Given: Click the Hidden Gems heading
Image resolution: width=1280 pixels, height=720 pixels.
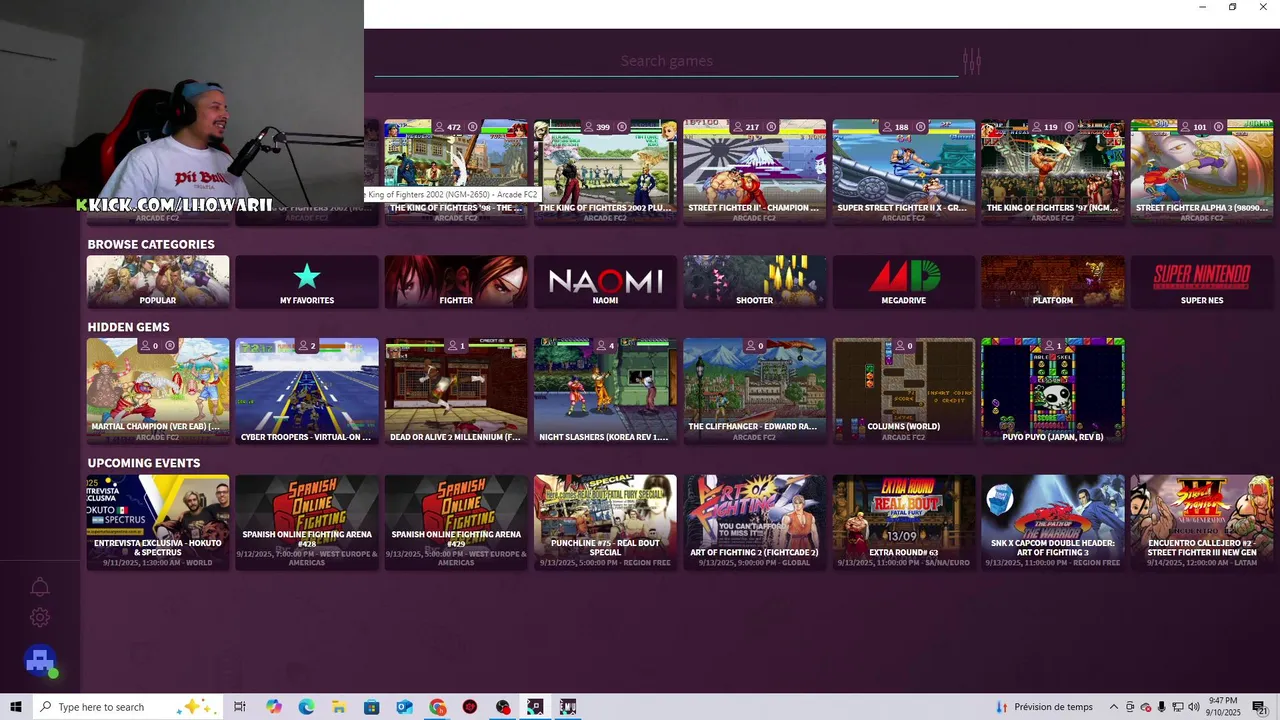Looking at the screenshot, I should [x=128, y=327].
